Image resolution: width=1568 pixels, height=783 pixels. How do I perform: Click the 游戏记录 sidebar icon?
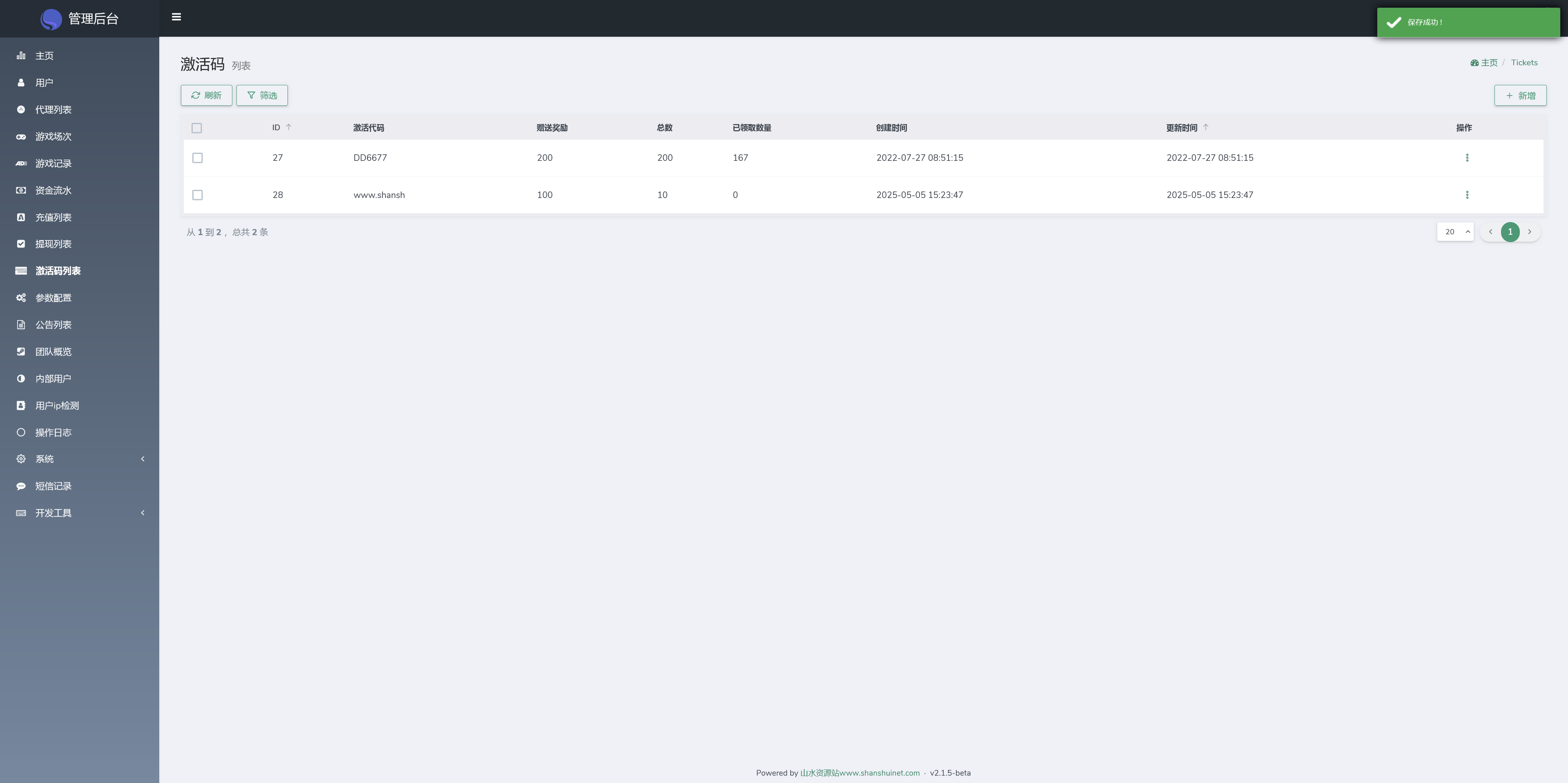pyautogui.click(x=21, y=163)
